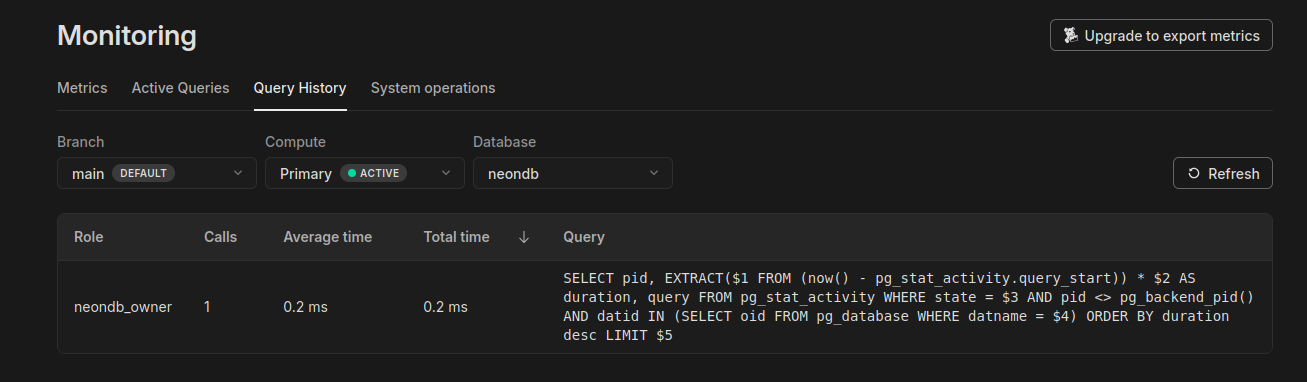
Task: Click the chevron in the Branch dropdown
Action: pos(238,173)
